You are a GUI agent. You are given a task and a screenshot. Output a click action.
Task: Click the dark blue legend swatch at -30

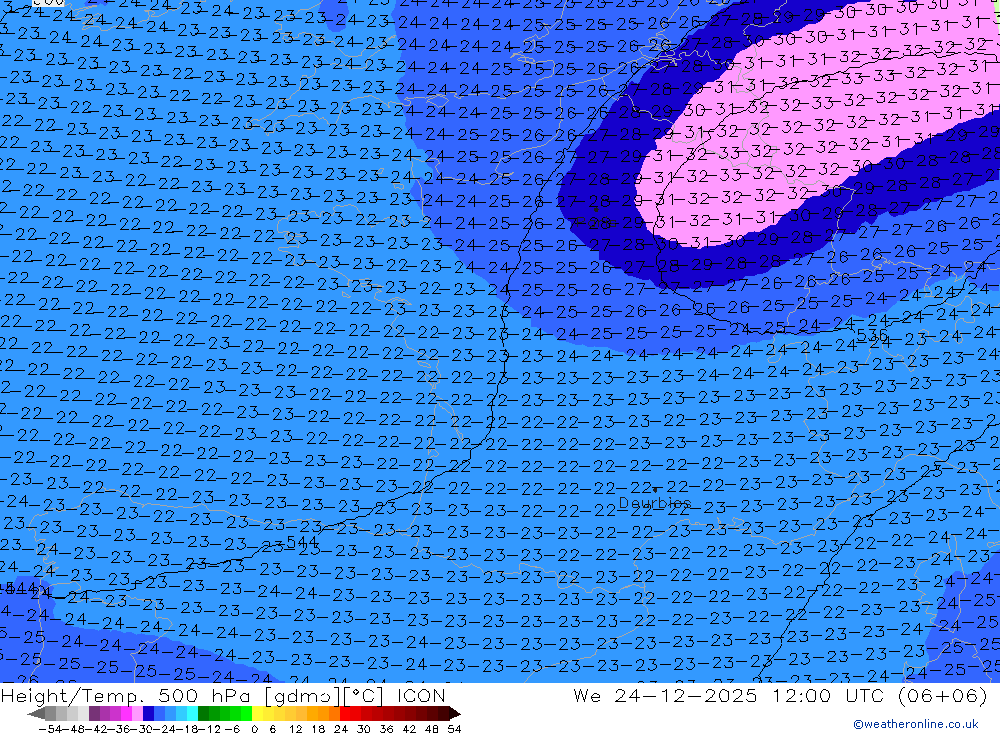(148, 713)
